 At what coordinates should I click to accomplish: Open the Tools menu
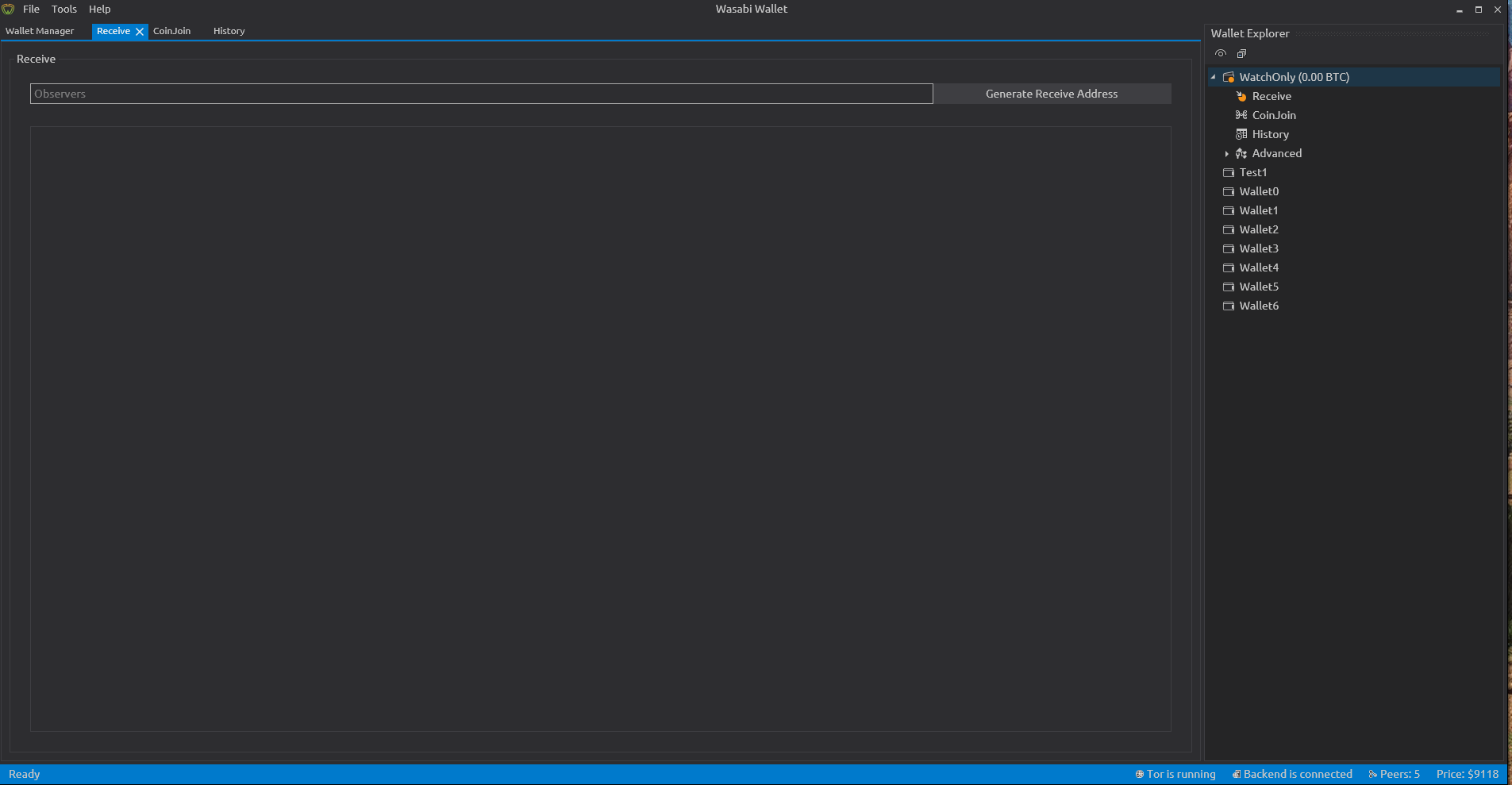(x=64, y=10)
